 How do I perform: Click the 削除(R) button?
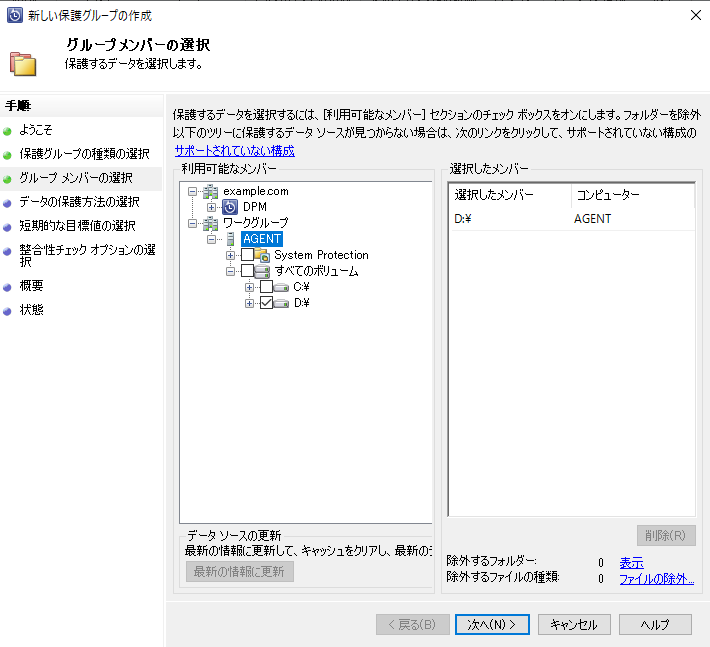click(x=666, y=536)
